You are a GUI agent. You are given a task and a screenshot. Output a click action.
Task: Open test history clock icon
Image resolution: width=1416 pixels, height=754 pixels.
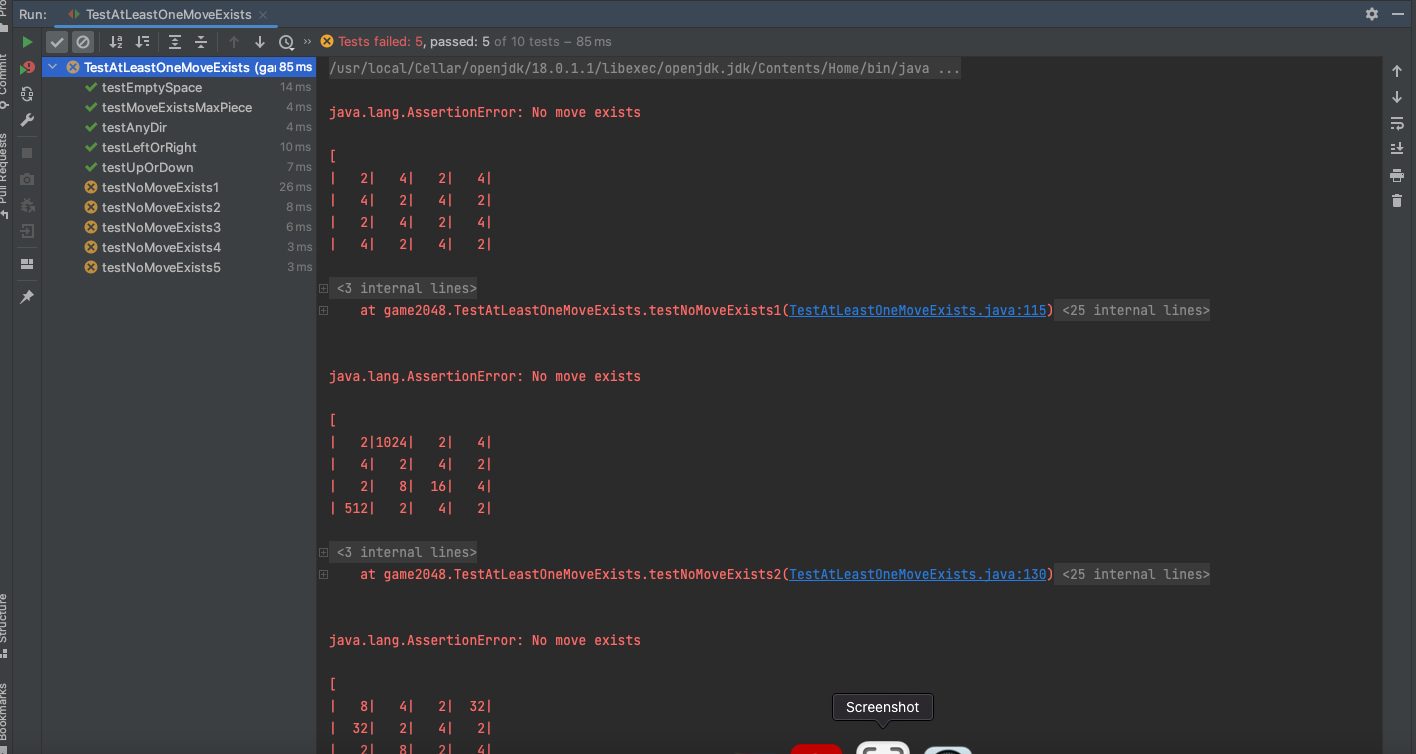click(287, 42)
